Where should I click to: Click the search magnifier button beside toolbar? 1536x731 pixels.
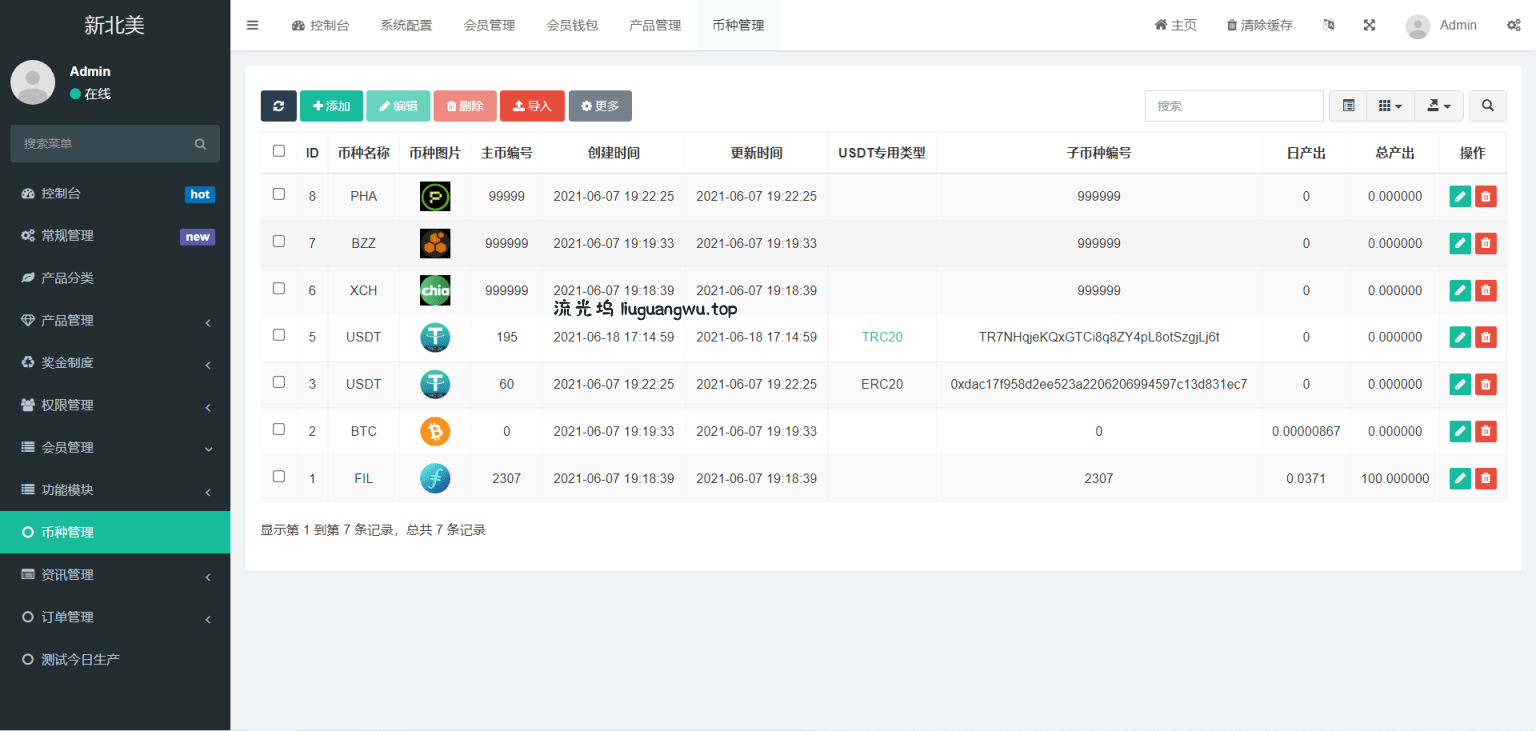click(x=1488, y=106)
